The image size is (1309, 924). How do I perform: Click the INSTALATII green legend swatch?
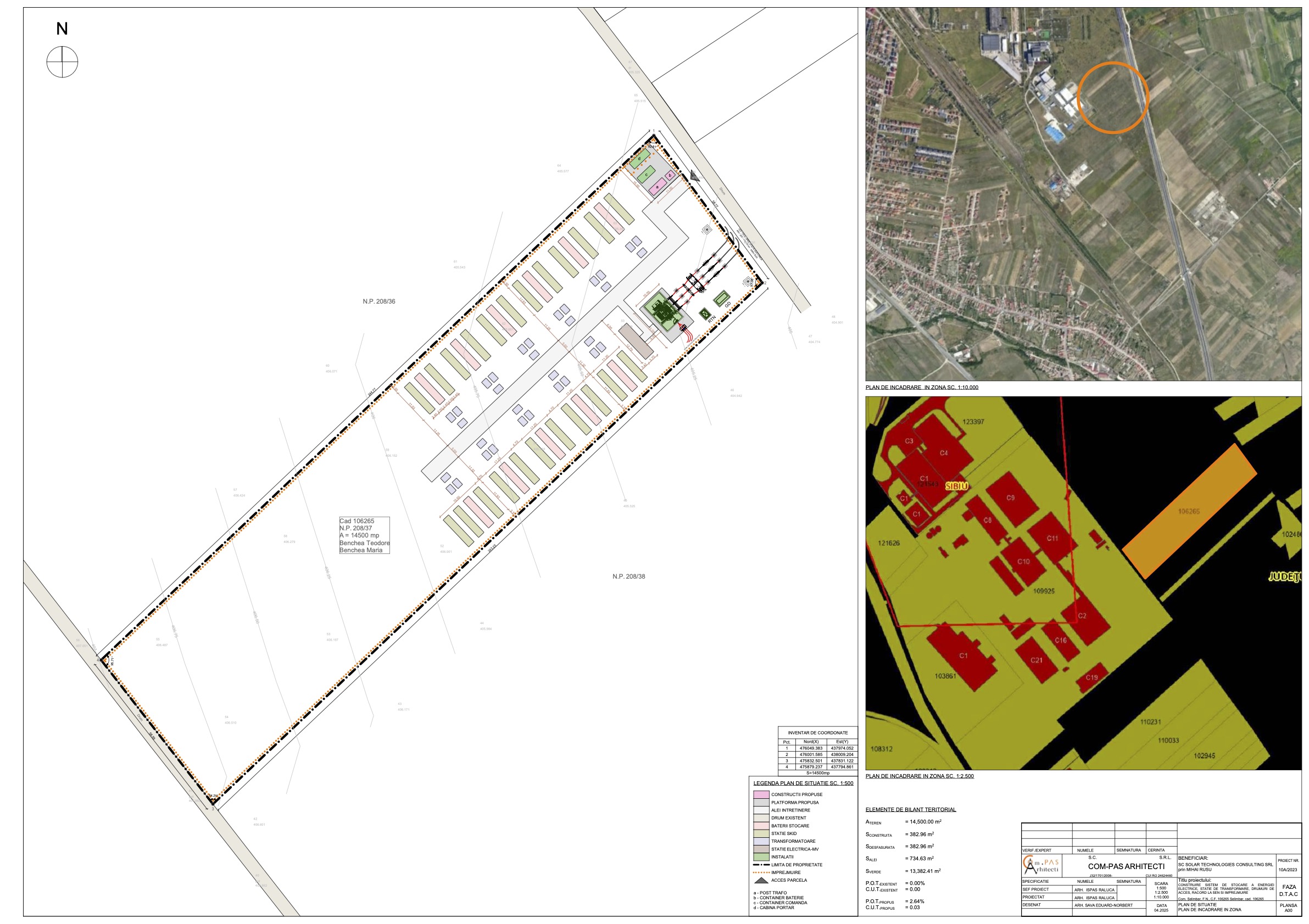click(761, 857)
